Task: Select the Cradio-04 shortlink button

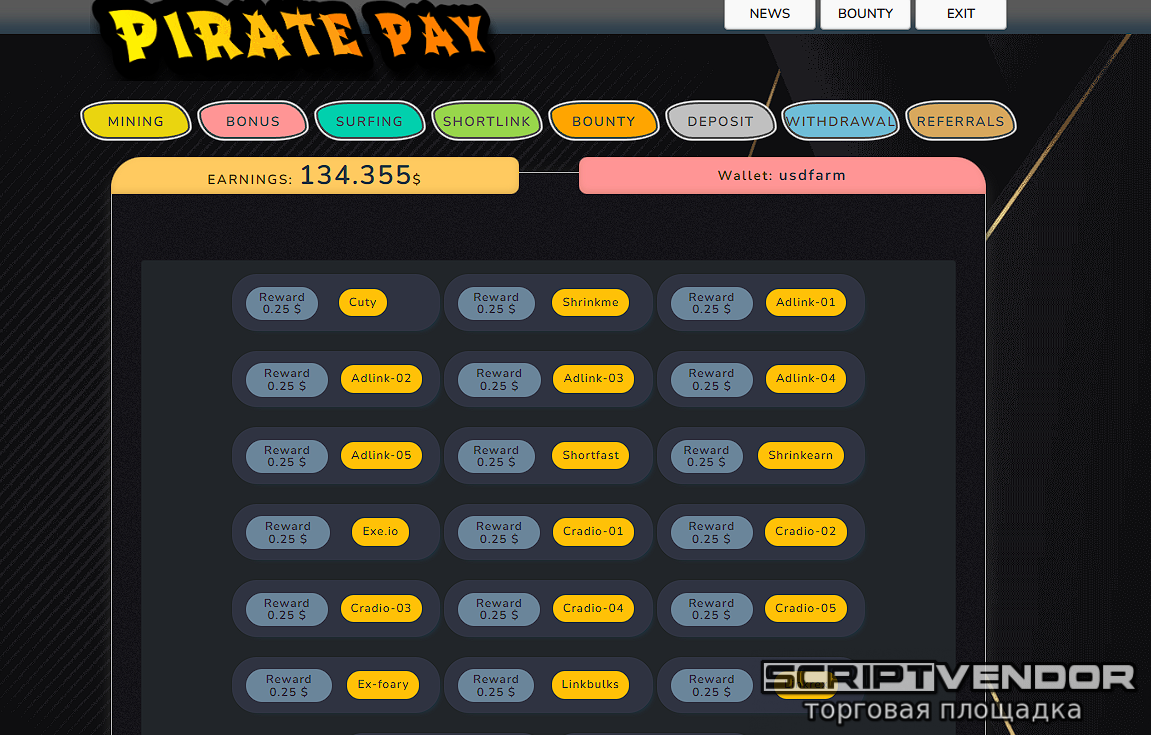Action: 593,608
